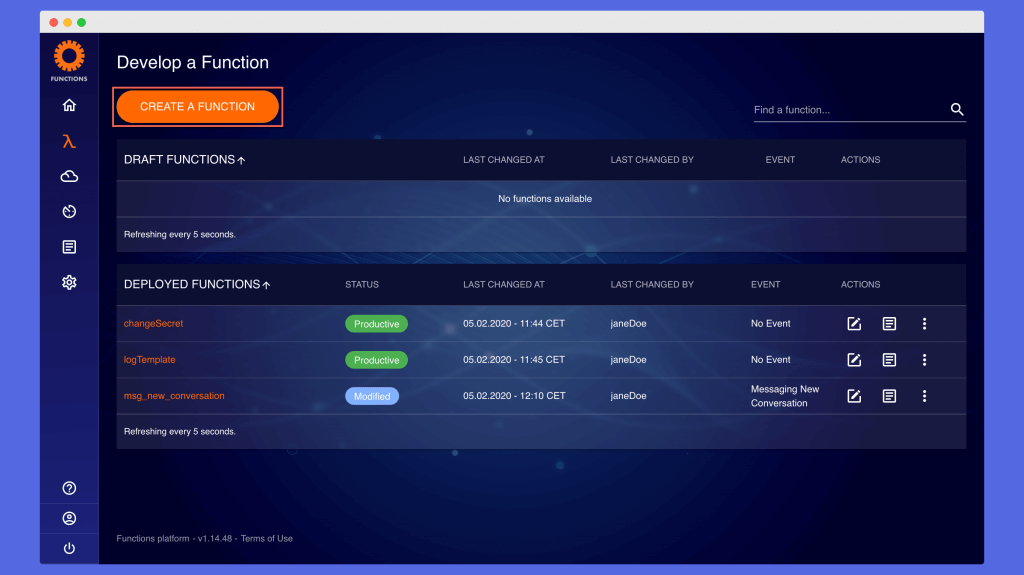Open the msg_new_conversation function link
The height and width of the screenshot is (575, 1024).
pos(174,396)
